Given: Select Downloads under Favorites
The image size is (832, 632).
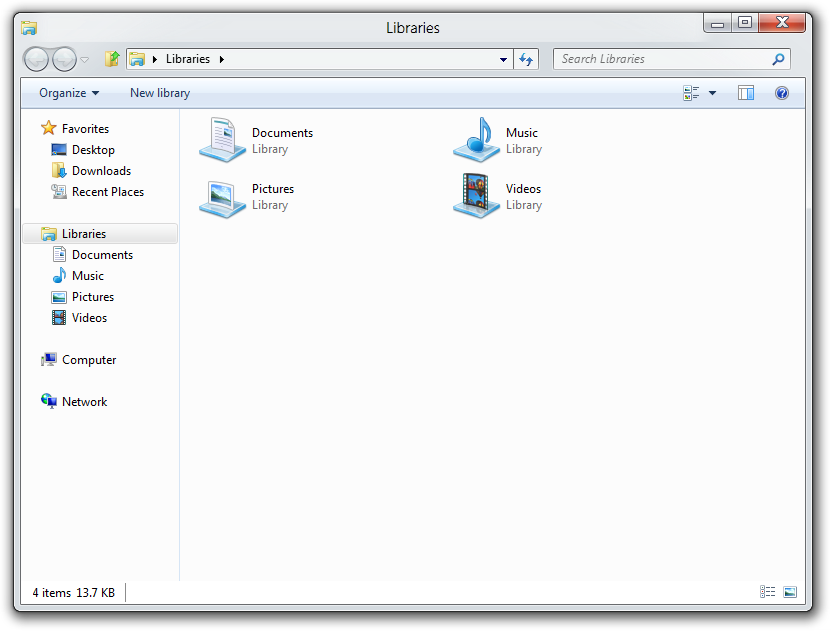Looking at the screenshot, I should click(101, 171).
